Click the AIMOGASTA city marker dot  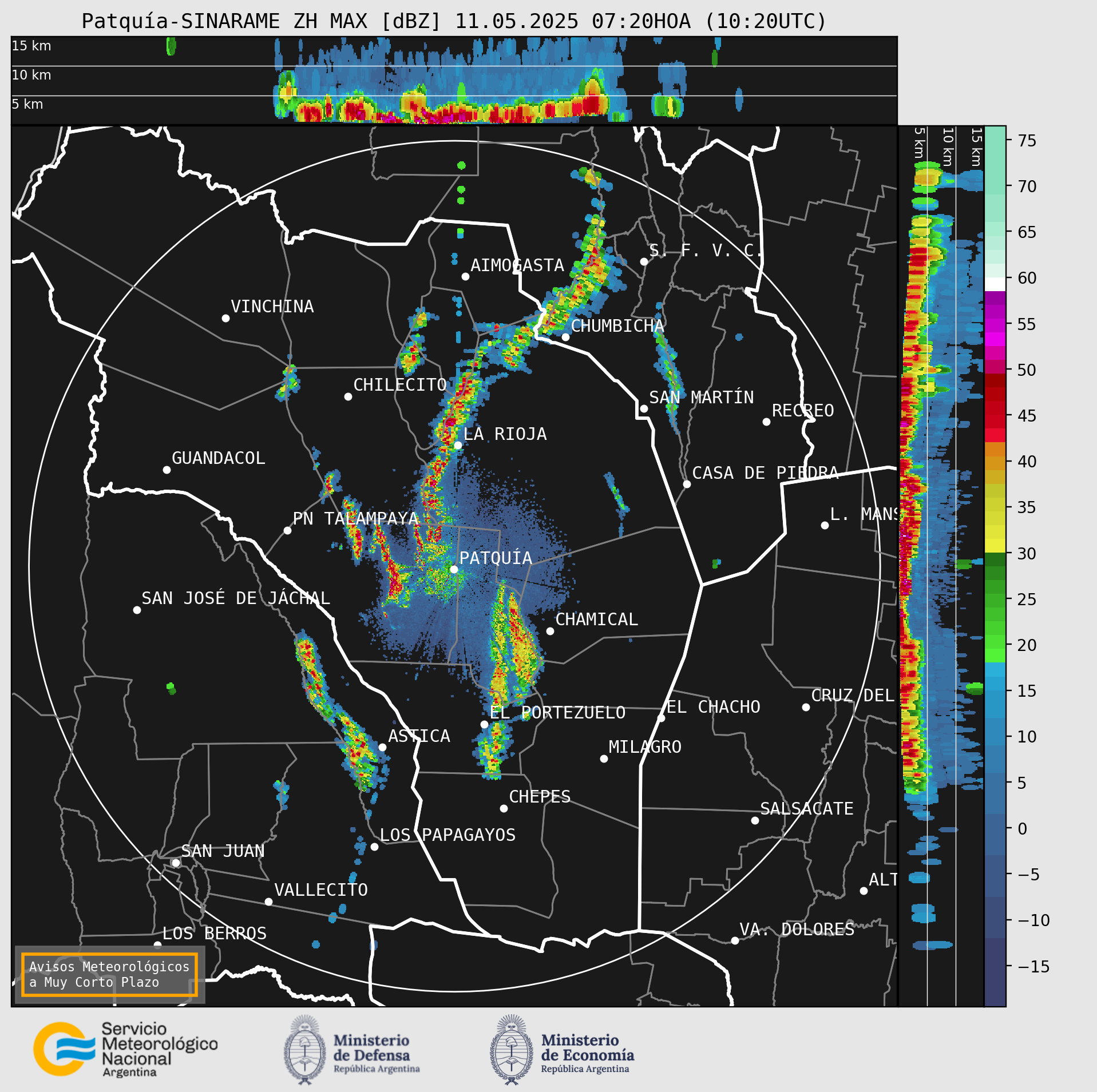[x=465, y=276]
